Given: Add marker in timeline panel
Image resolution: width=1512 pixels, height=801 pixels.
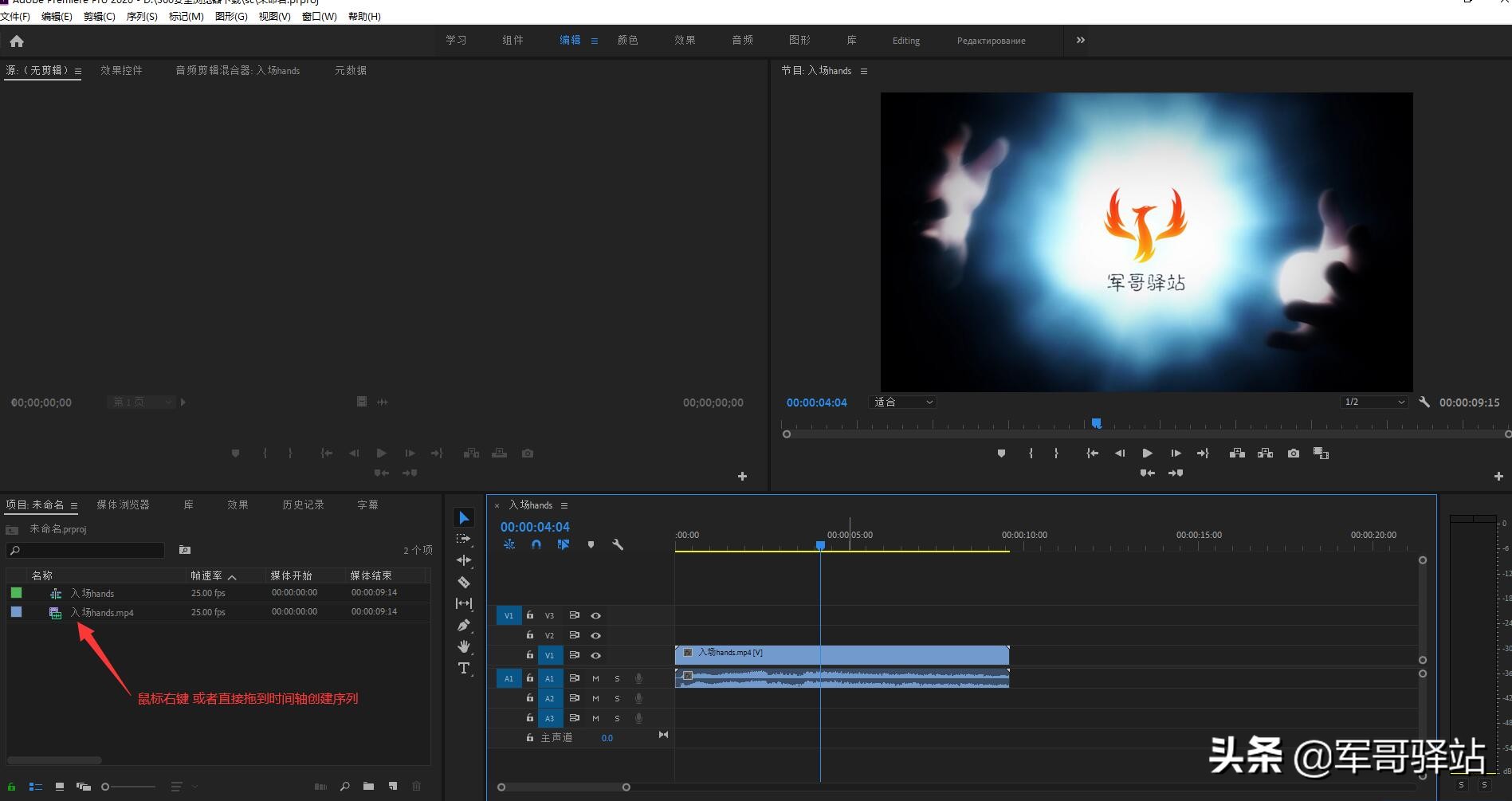Looking at the screenshot, I should [591, 544].
